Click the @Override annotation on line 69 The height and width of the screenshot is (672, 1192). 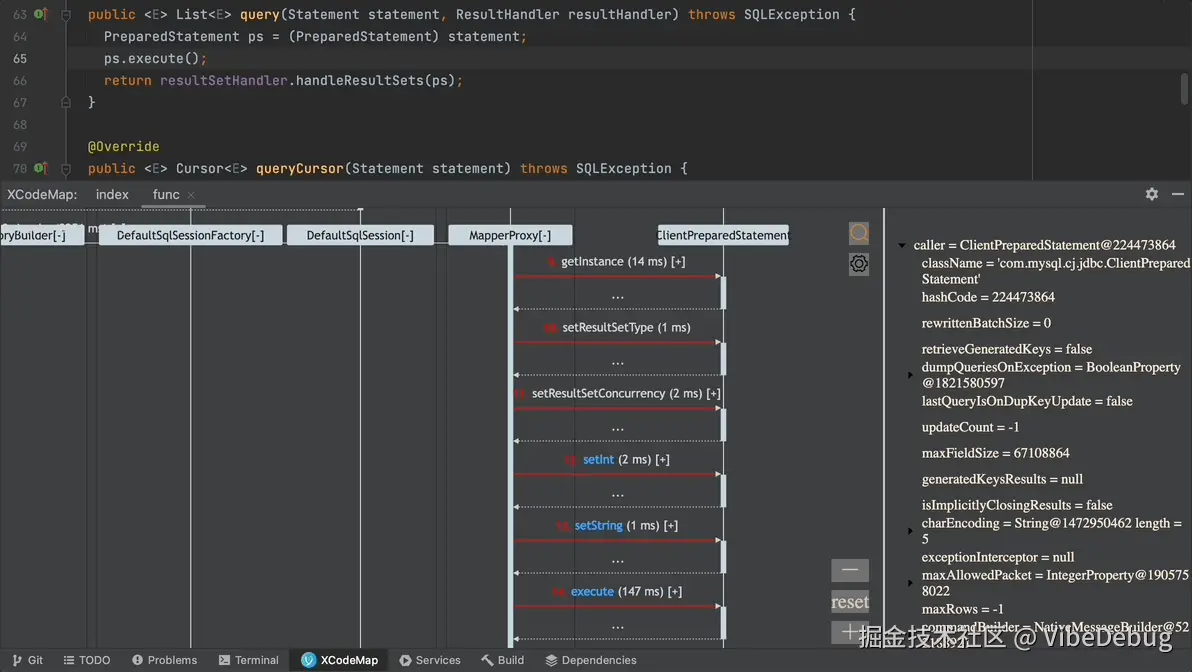click(x=123, y=147)
